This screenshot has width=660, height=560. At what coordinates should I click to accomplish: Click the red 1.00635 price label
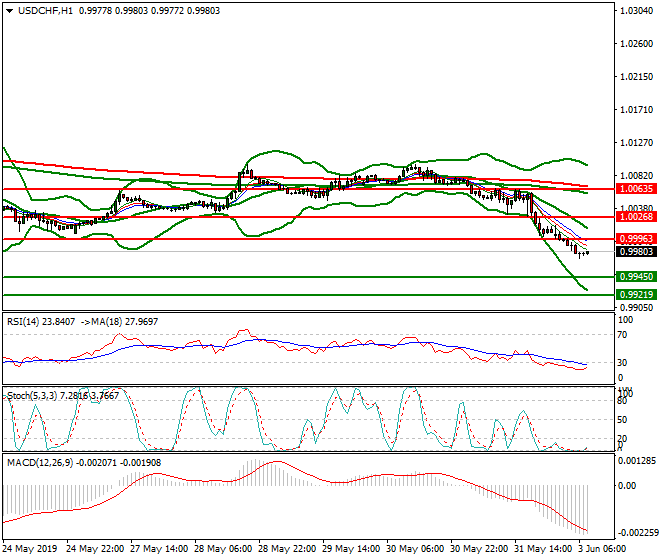point(636,189)
